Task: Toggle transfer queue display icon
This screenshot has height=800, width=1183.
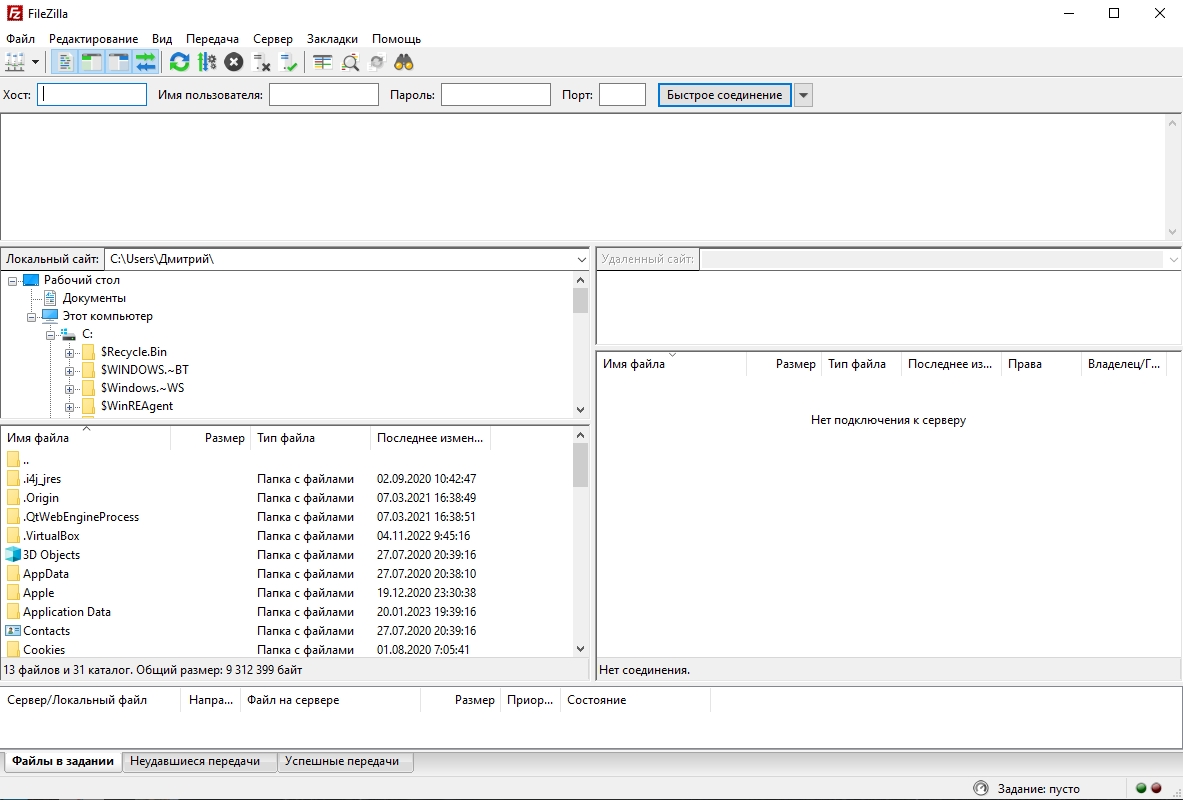Action: pyautogui.click(x=146, y=63)
